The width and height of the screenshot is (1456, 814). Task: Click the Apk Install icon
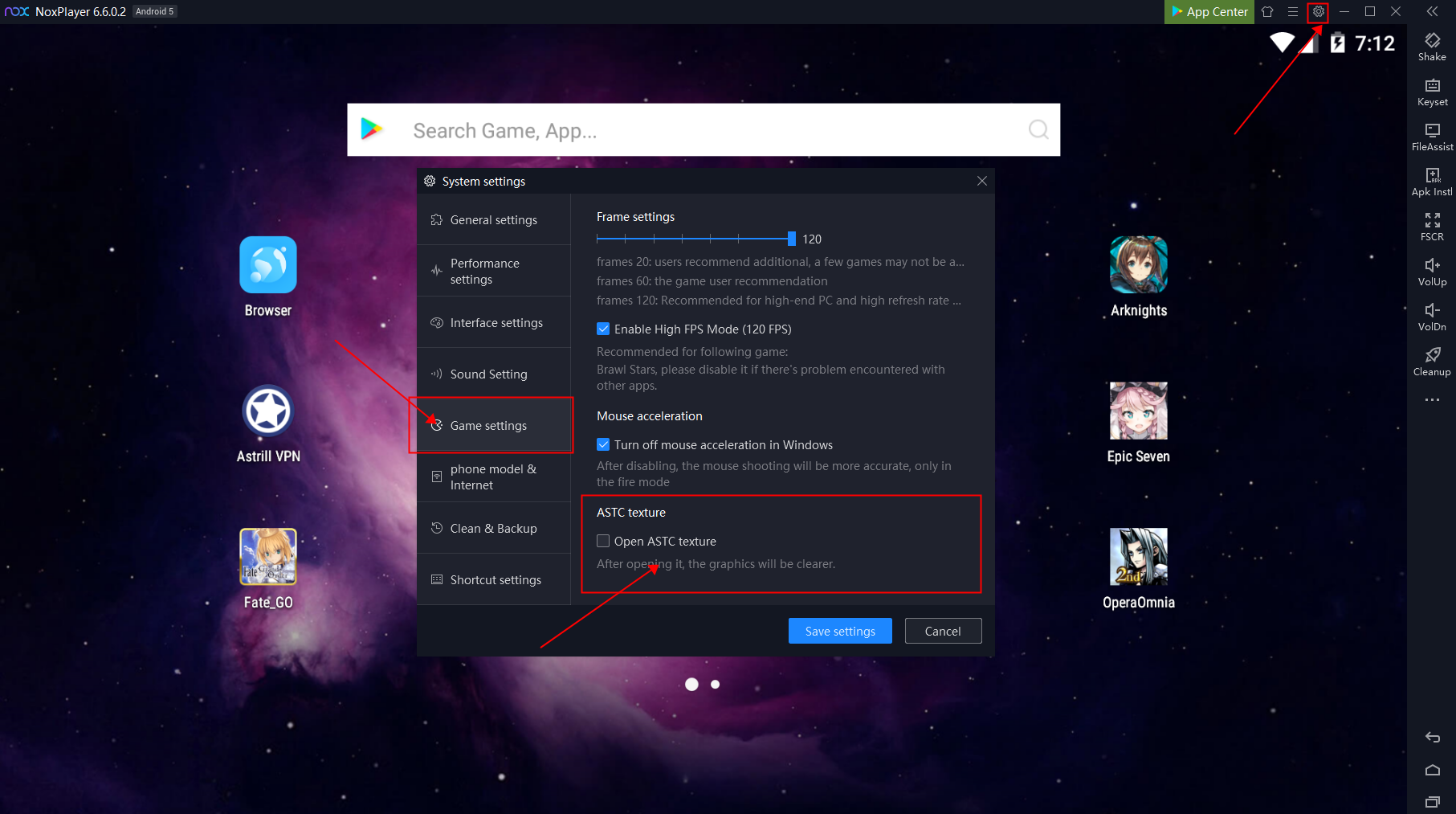pyautogui.click(x=1432, y=180)
